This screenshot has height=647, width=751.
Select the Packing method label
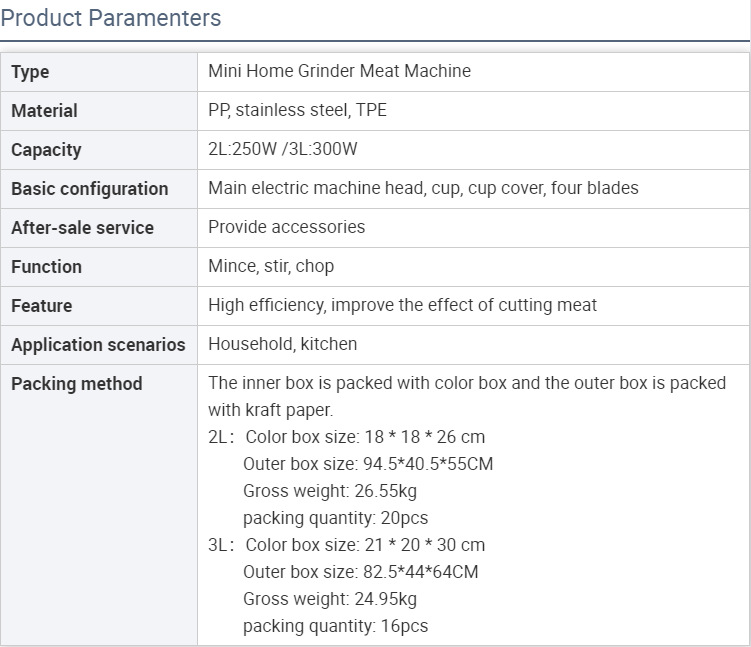76,384
